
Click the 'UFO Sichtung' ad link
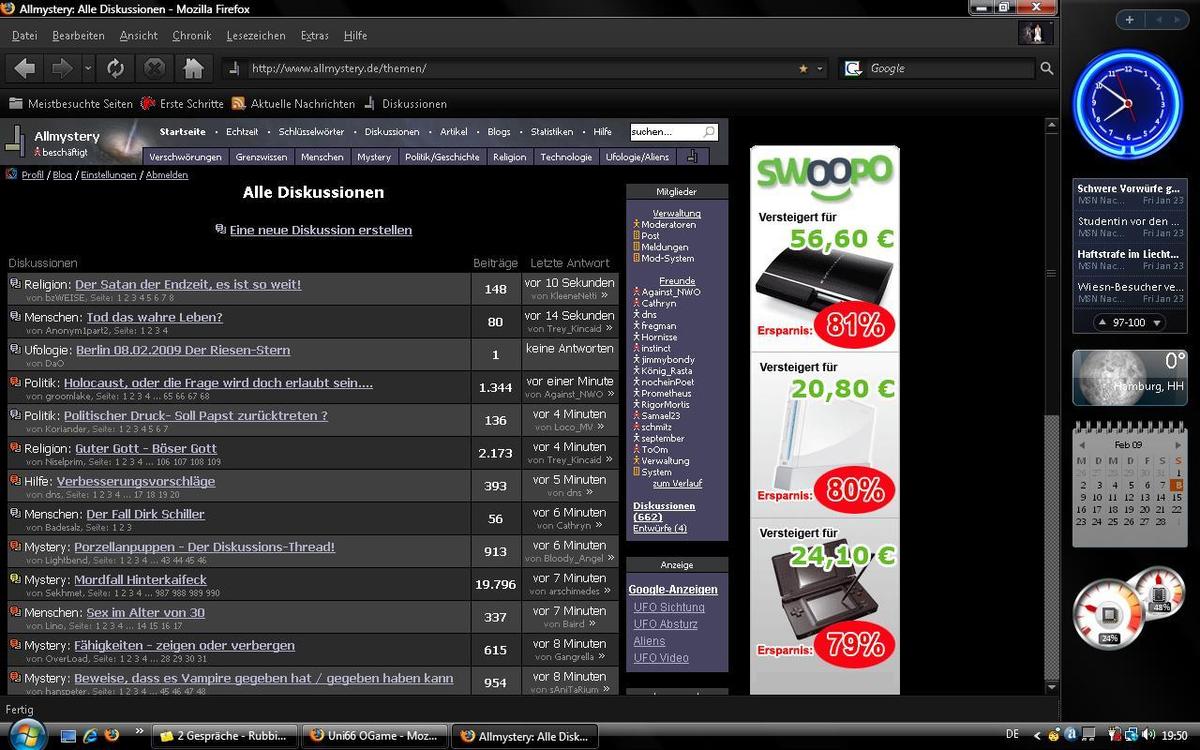(x=669, y=607)
